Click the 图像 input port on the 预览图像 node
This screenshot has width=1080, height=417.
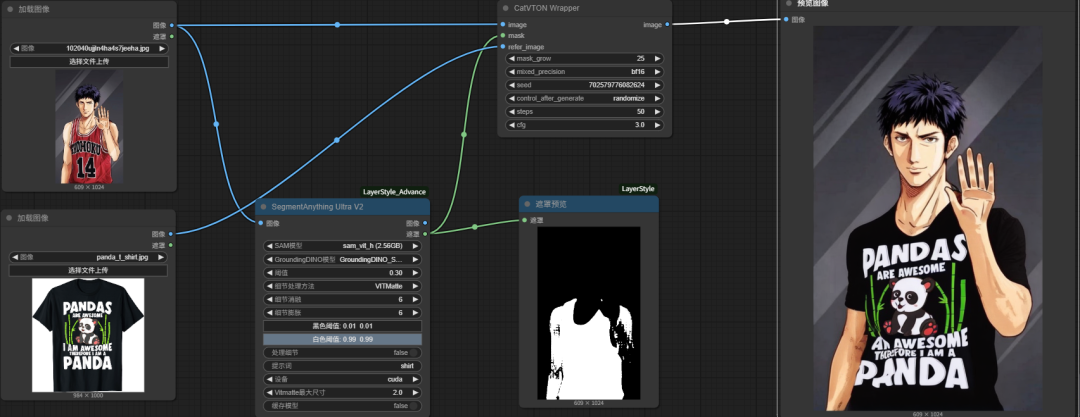786,19
